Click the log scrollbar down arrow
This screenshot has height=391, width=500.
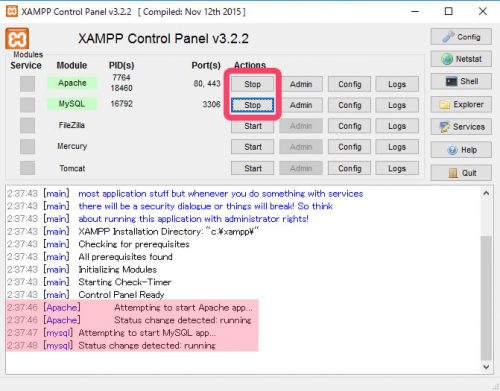tap(486, 367)
